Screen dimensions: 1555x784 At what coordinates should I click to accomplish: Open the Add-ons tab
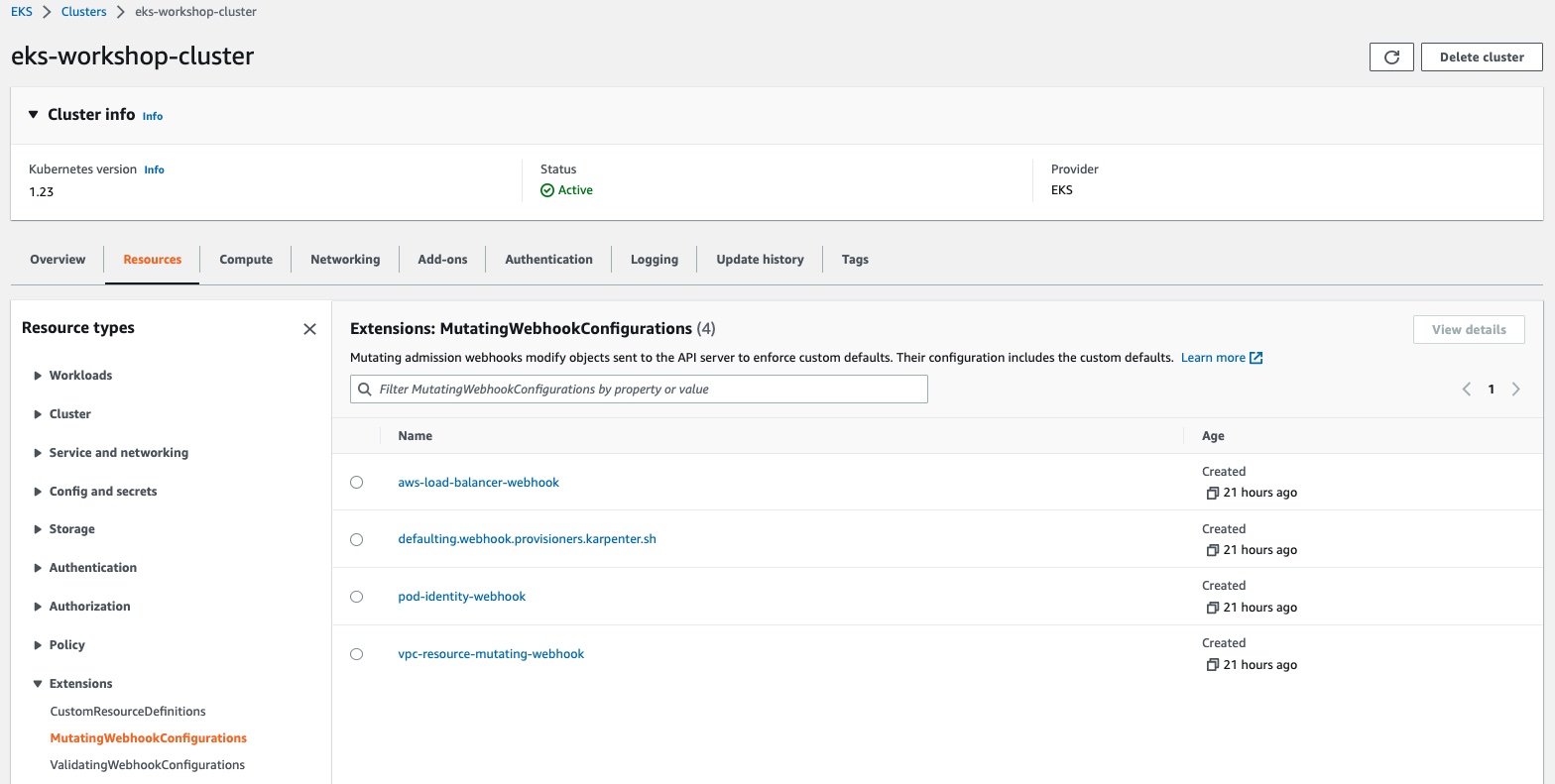[442, 260]
